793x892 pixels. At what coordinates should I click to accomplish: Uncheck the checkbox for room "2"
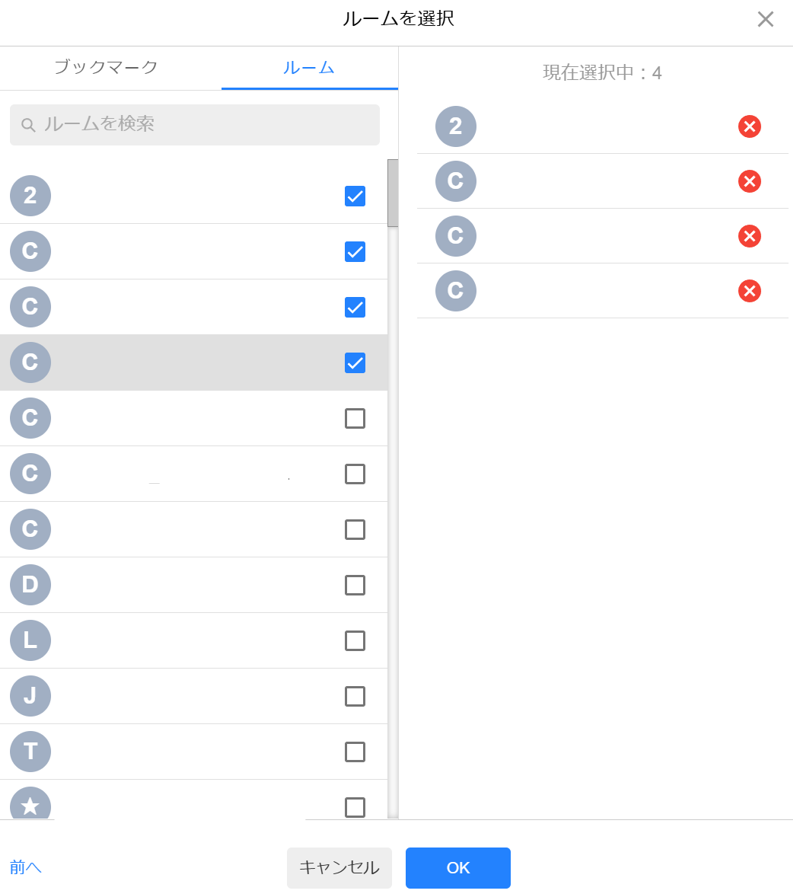[355, 196]
